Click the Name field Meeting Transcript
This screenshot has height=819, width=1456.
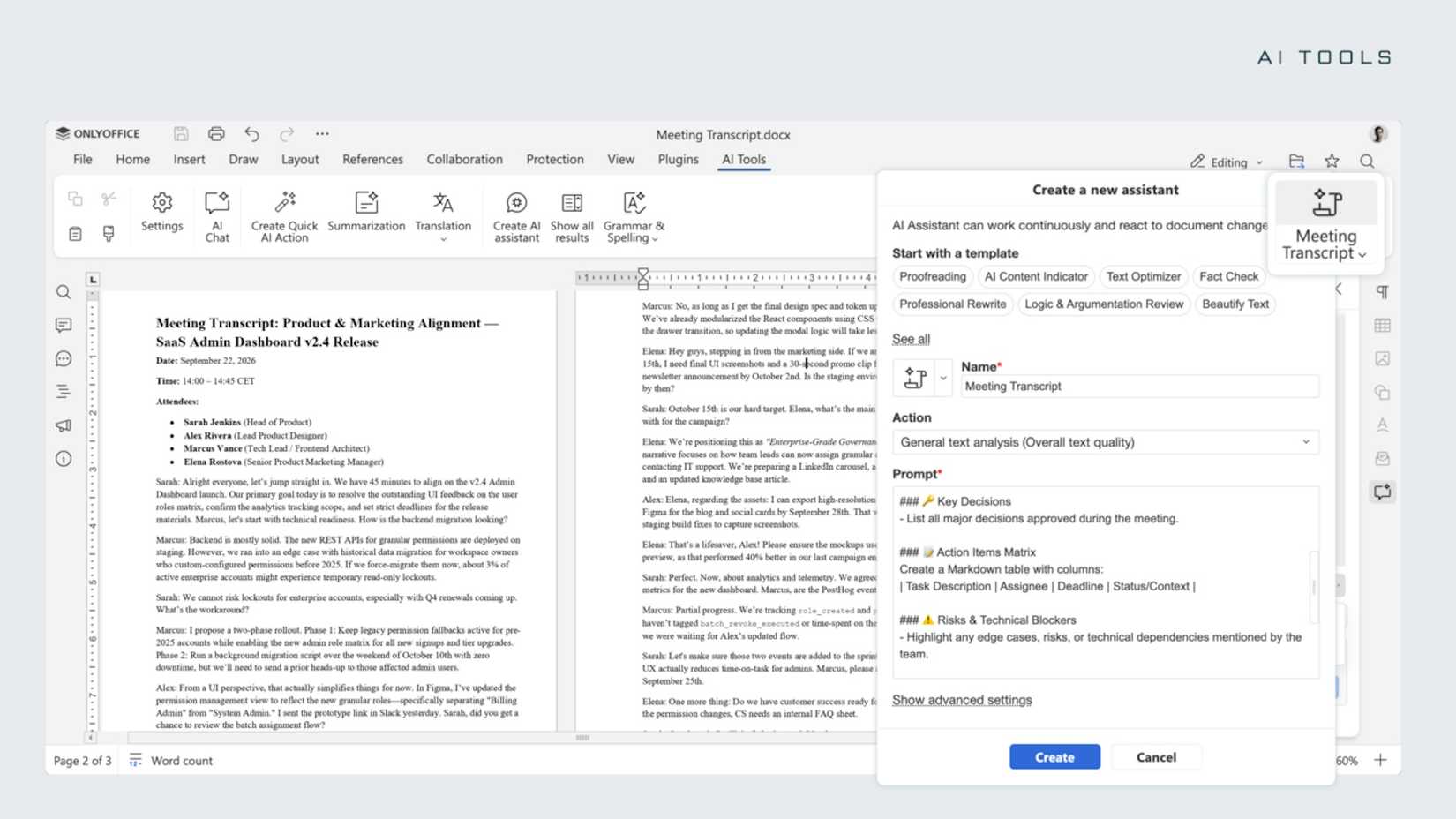click(1139, 387)
